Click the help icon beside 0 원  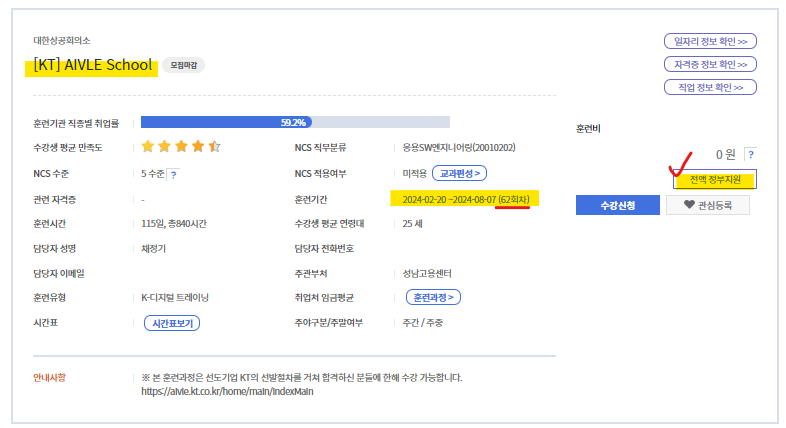pyautogui.click(x=750, y=154)
